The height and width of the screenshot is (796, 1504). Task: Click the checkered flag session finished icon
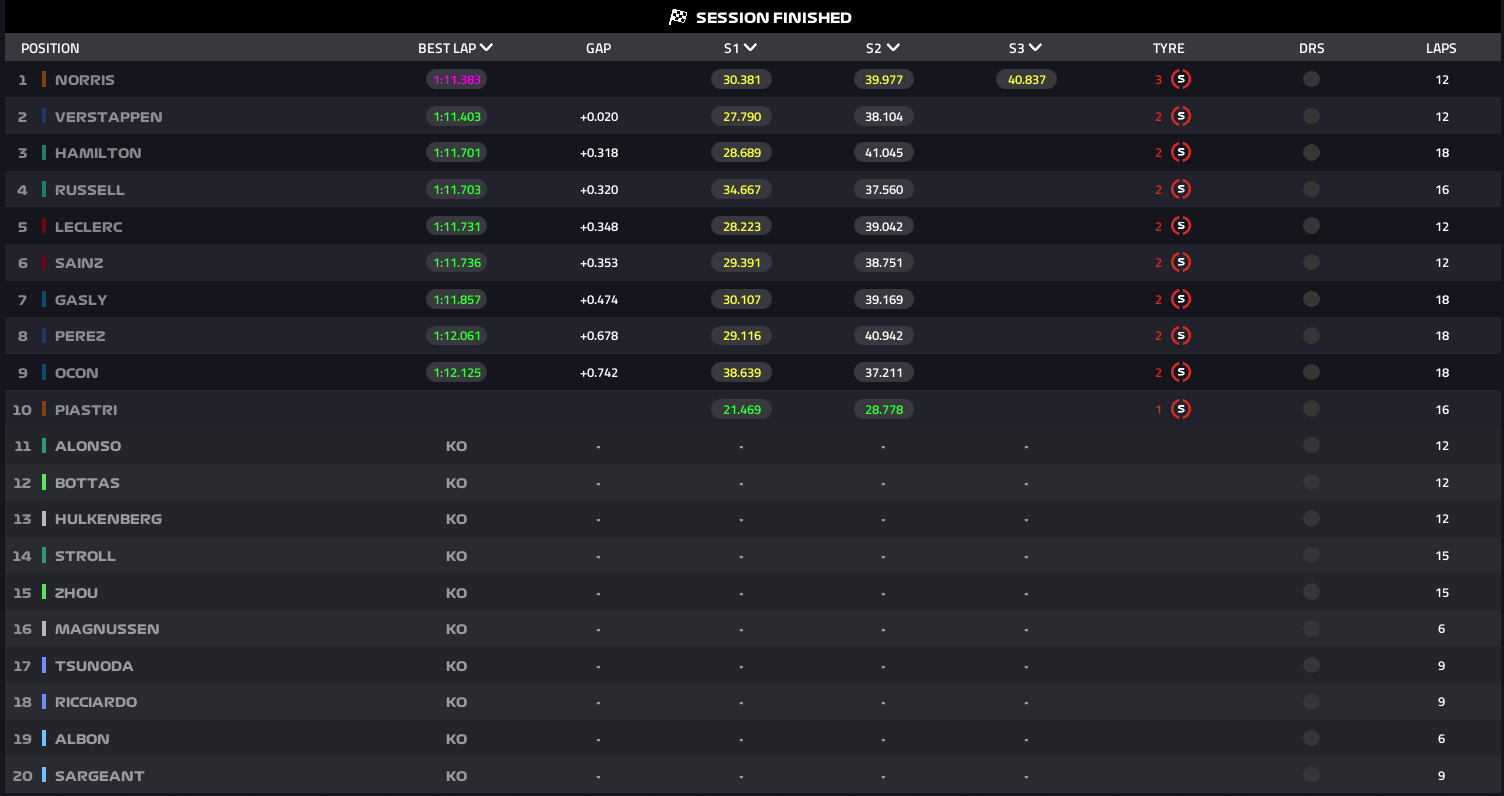pos(678,17)
